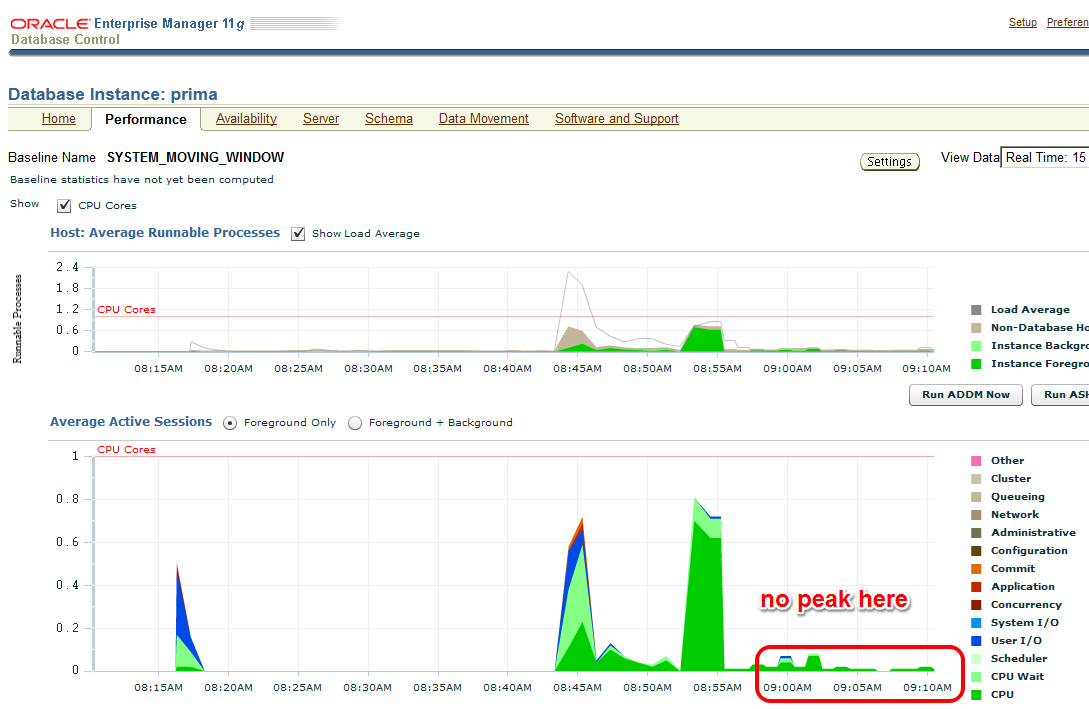
Task: Open the Setup link at top
Action: pyautogui.click(x=1022, y=22)
